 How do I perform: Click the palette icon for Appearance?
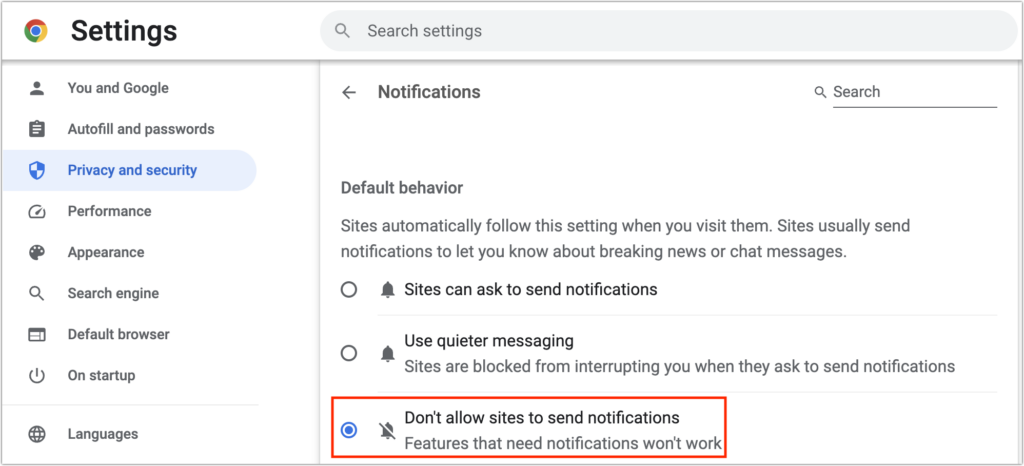point(37,253)
